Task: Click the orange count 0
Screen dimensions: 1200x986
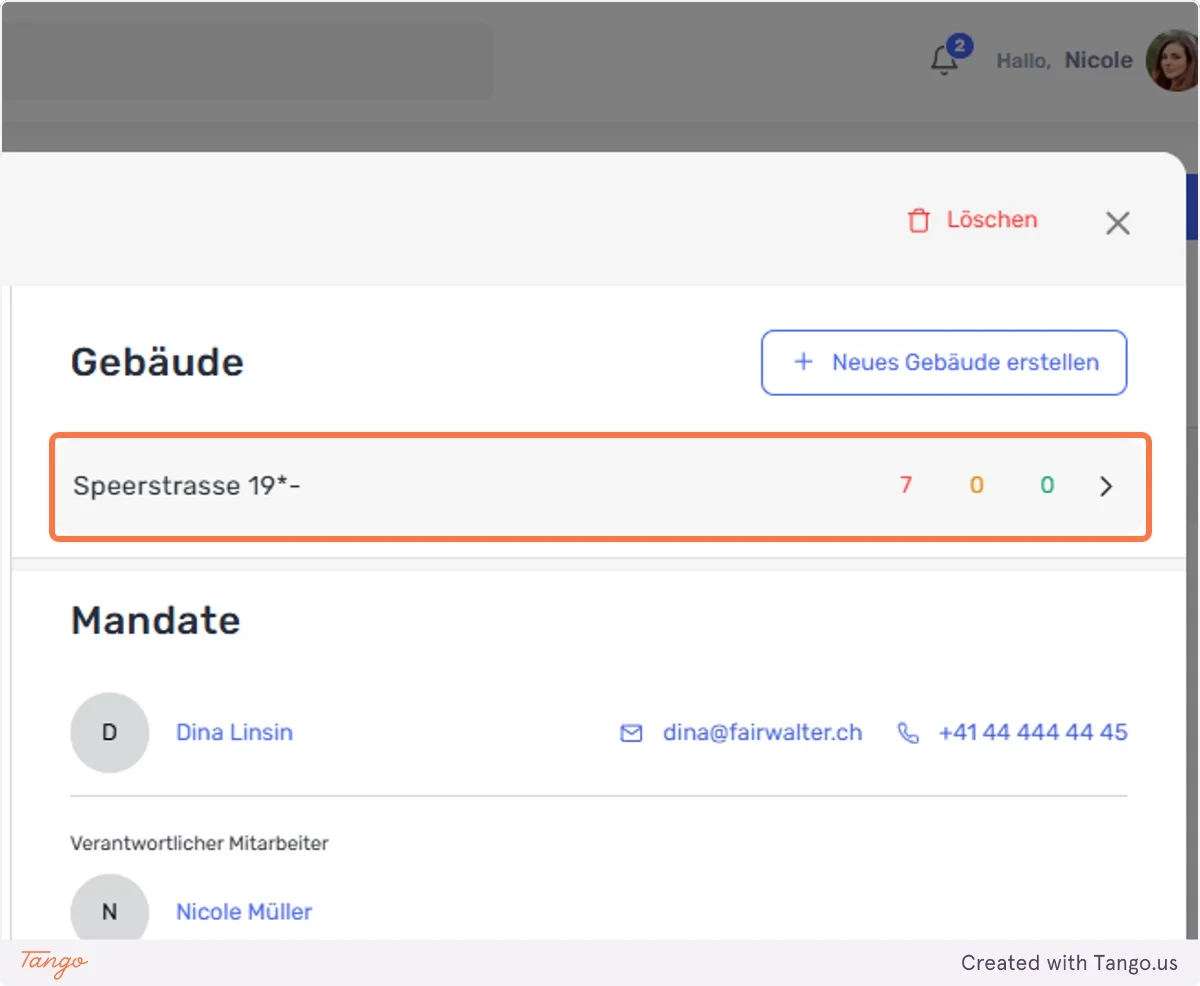Action: coord(976,486)
